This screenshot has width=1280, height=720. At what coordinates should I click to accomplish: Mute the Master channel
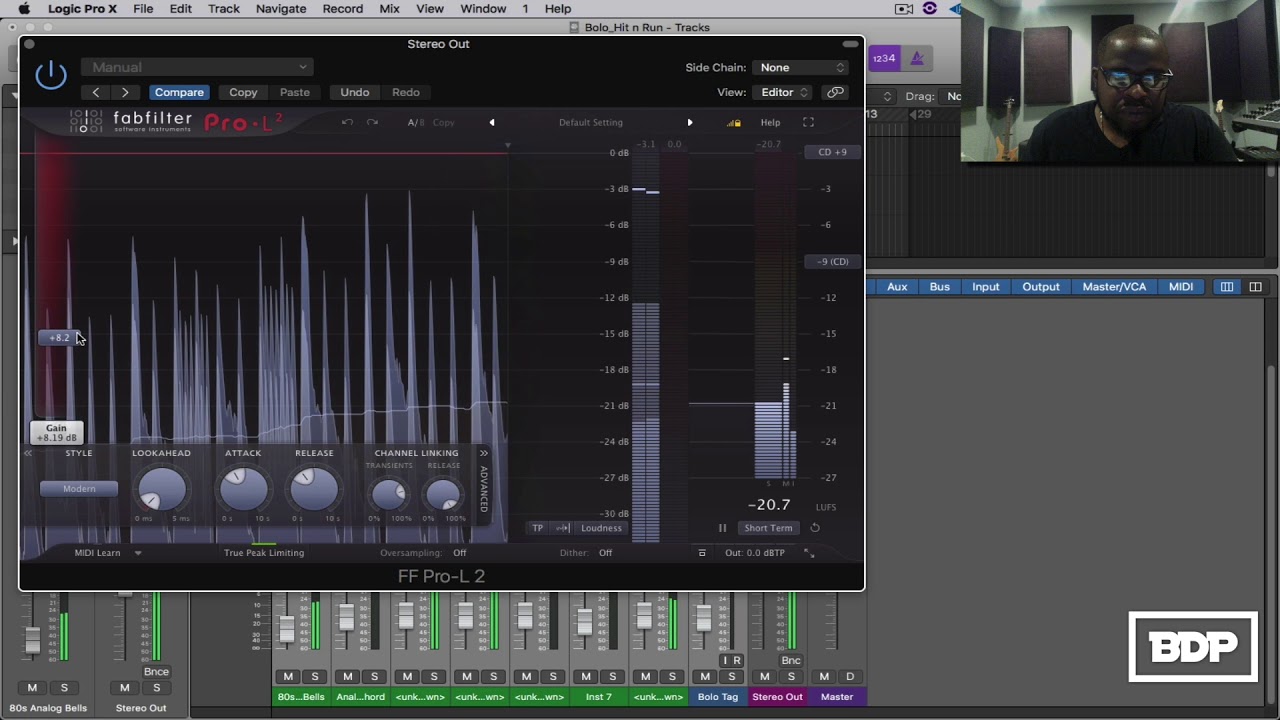point(824,677)
